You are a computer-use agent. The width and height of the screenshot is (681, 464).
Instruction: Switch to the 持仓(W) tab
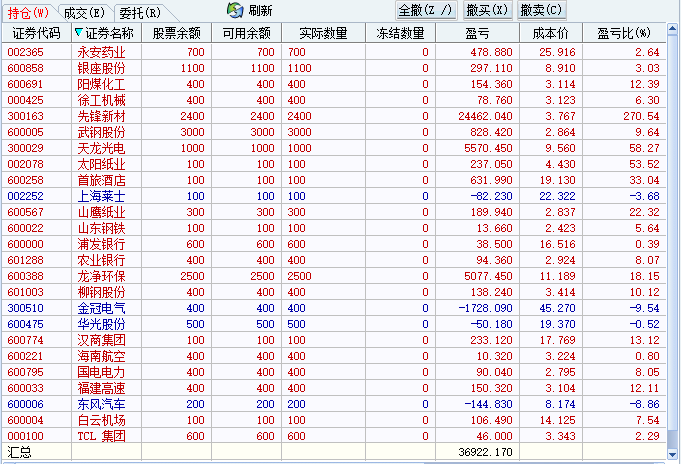(27, 12)
